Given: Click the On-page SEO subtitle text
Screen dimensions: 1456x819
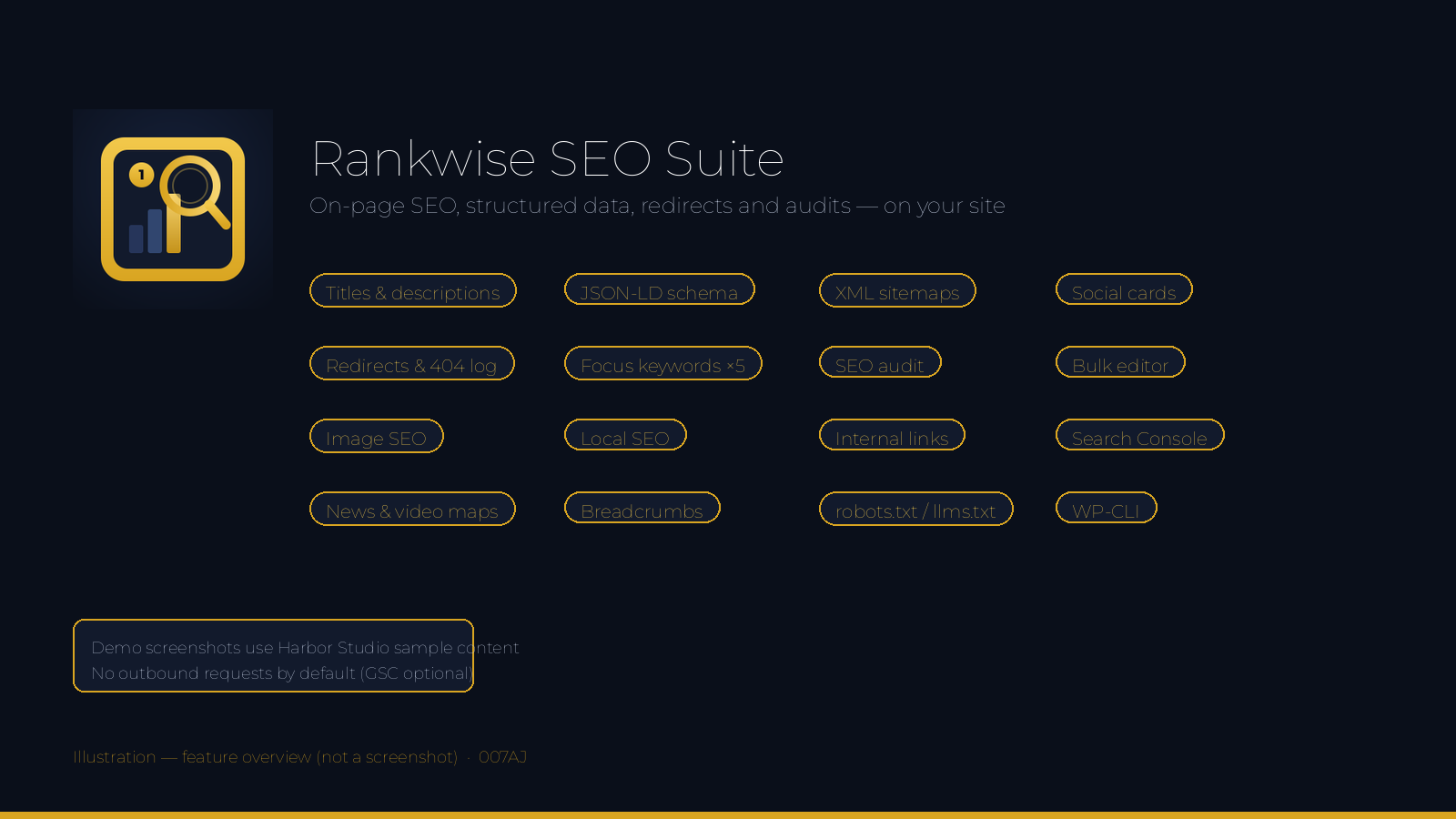Looking at the screenshot, I should (x=657, y=206).
